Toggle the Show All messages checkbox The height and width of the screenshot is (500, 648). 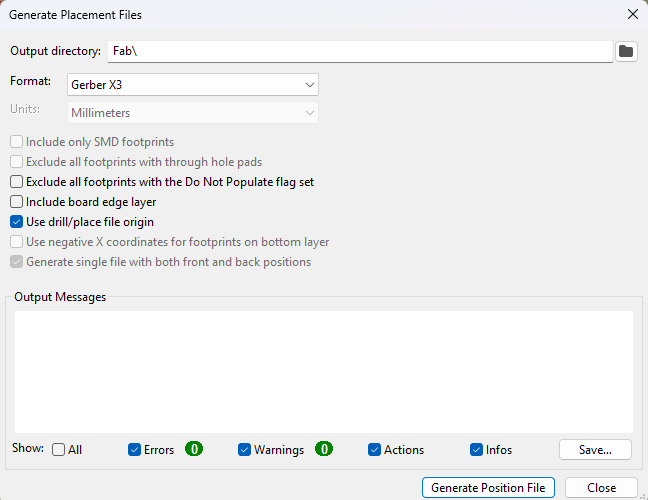pyautogui.click(x=59, y=450)
